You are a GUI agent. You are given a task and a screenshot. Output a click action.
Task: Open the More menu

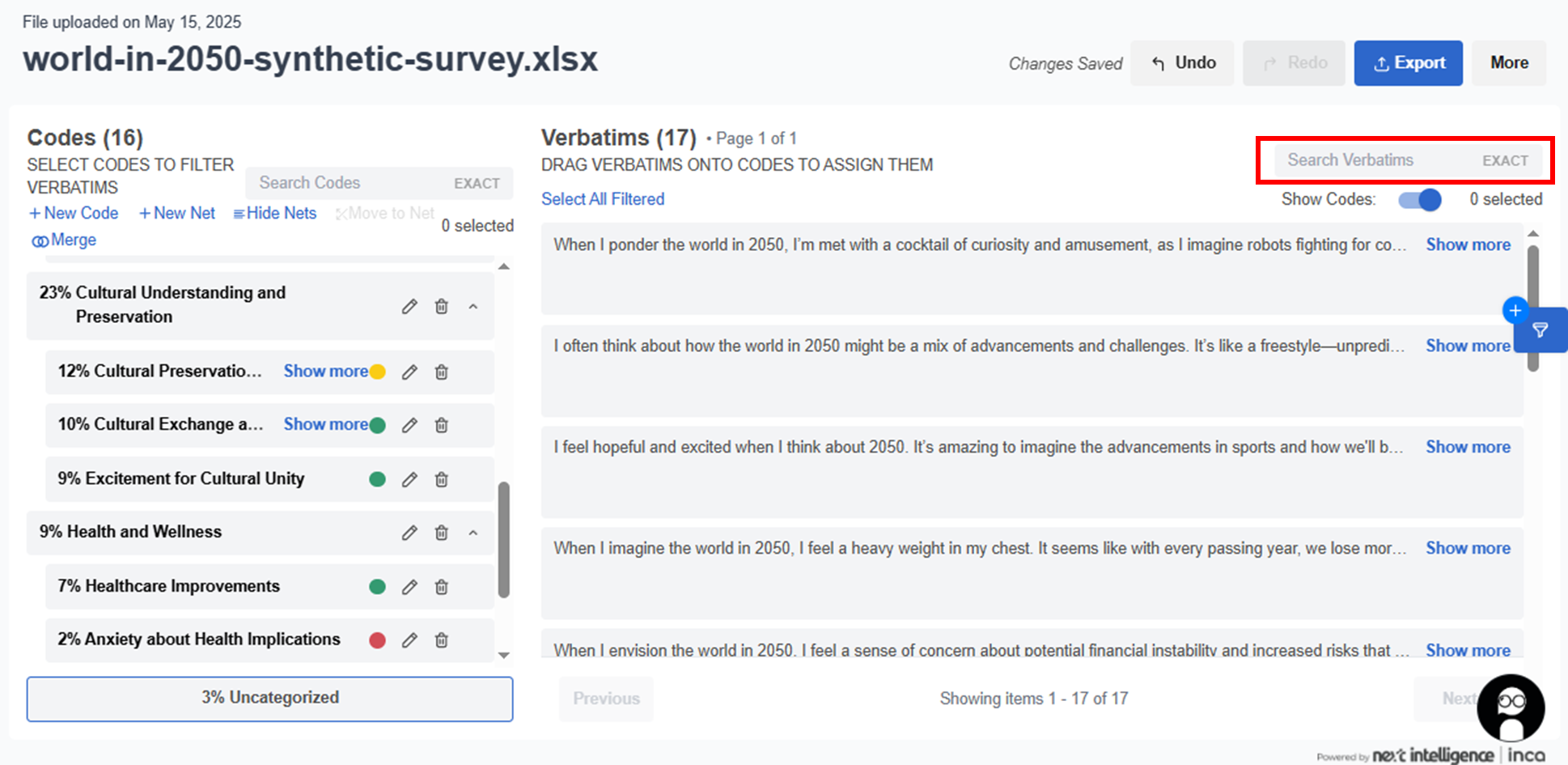click(x=1509, y=63)
